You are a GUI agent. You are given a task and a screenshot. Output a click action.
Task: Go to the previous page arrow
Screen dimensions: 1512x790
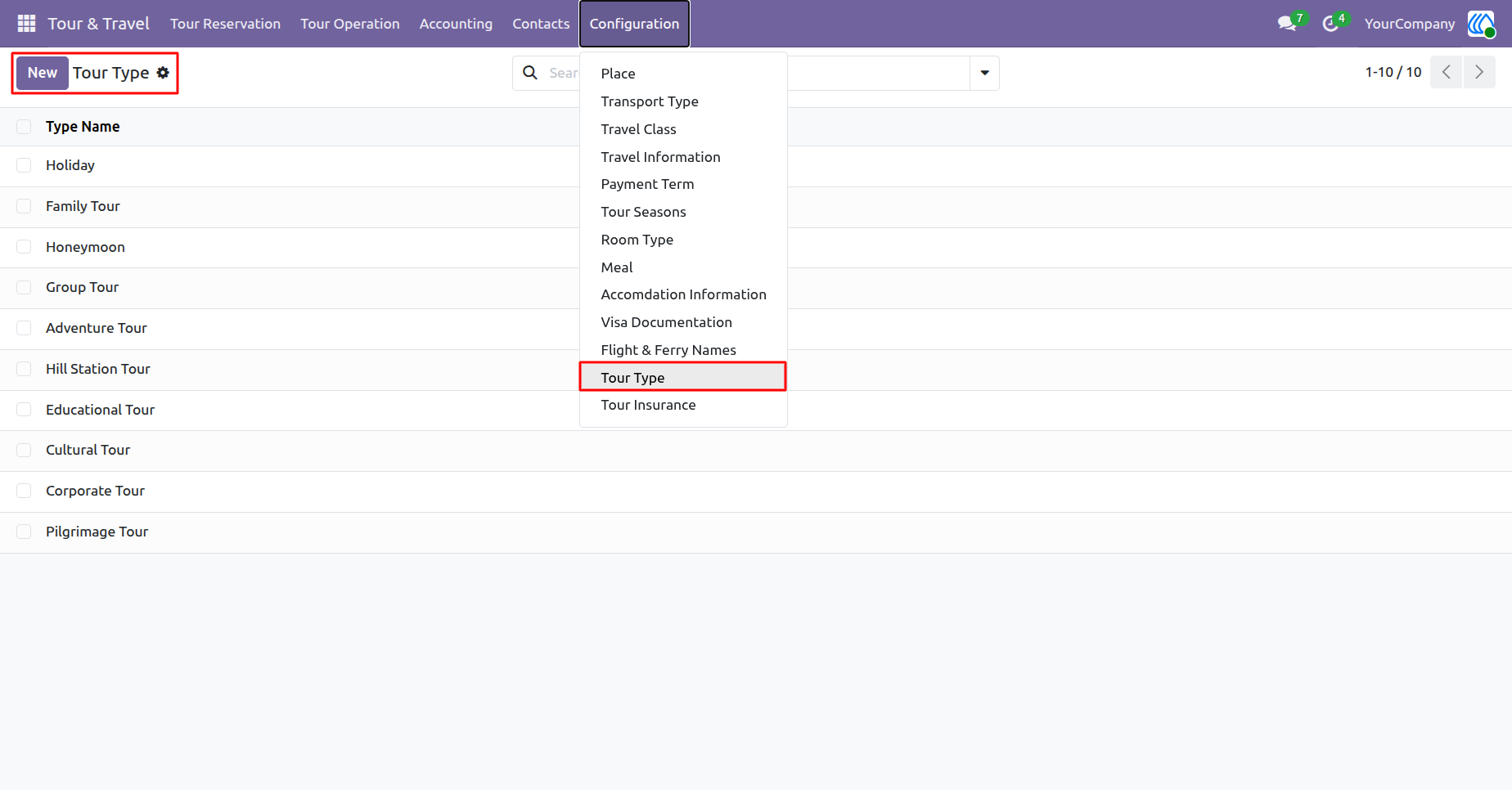tap(1447, 72)
